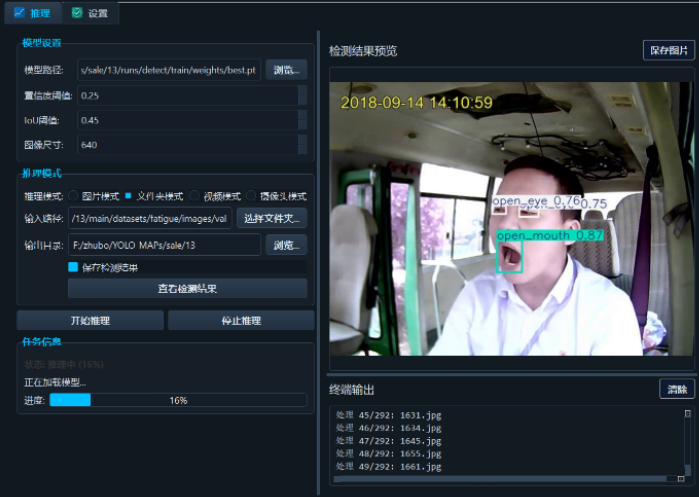Click the open_eye 0.76 detection label
Screen dimensions: 699x497
(x=536, y=201)
